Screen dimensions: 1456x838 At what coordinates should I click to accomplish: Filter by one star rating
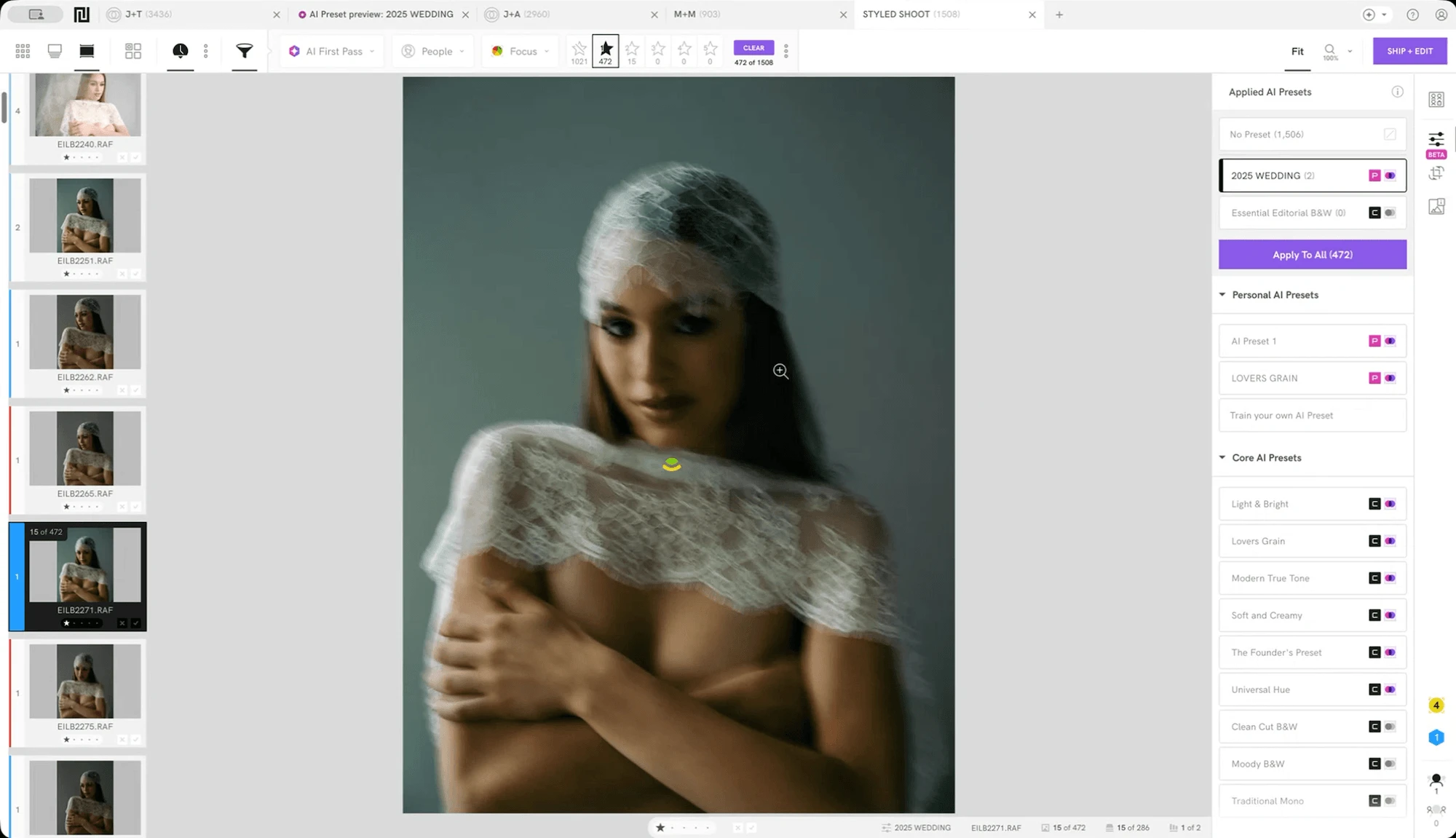[606, 51]
